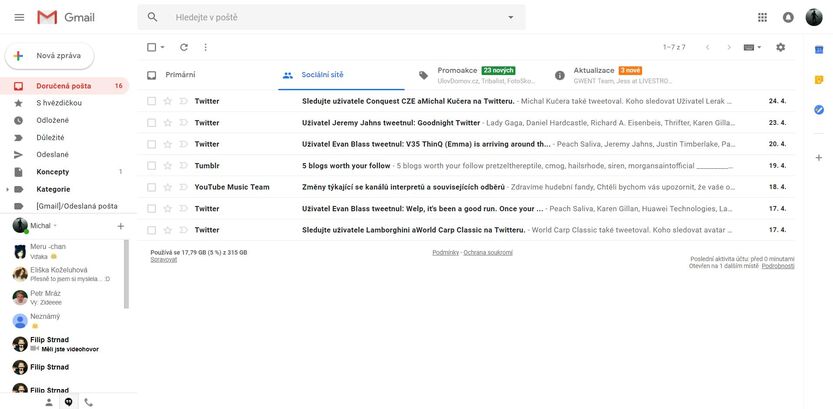Switch to contacts view in the chat bar
The width and height of the screenshot is (833, 409).
[49, 402]
